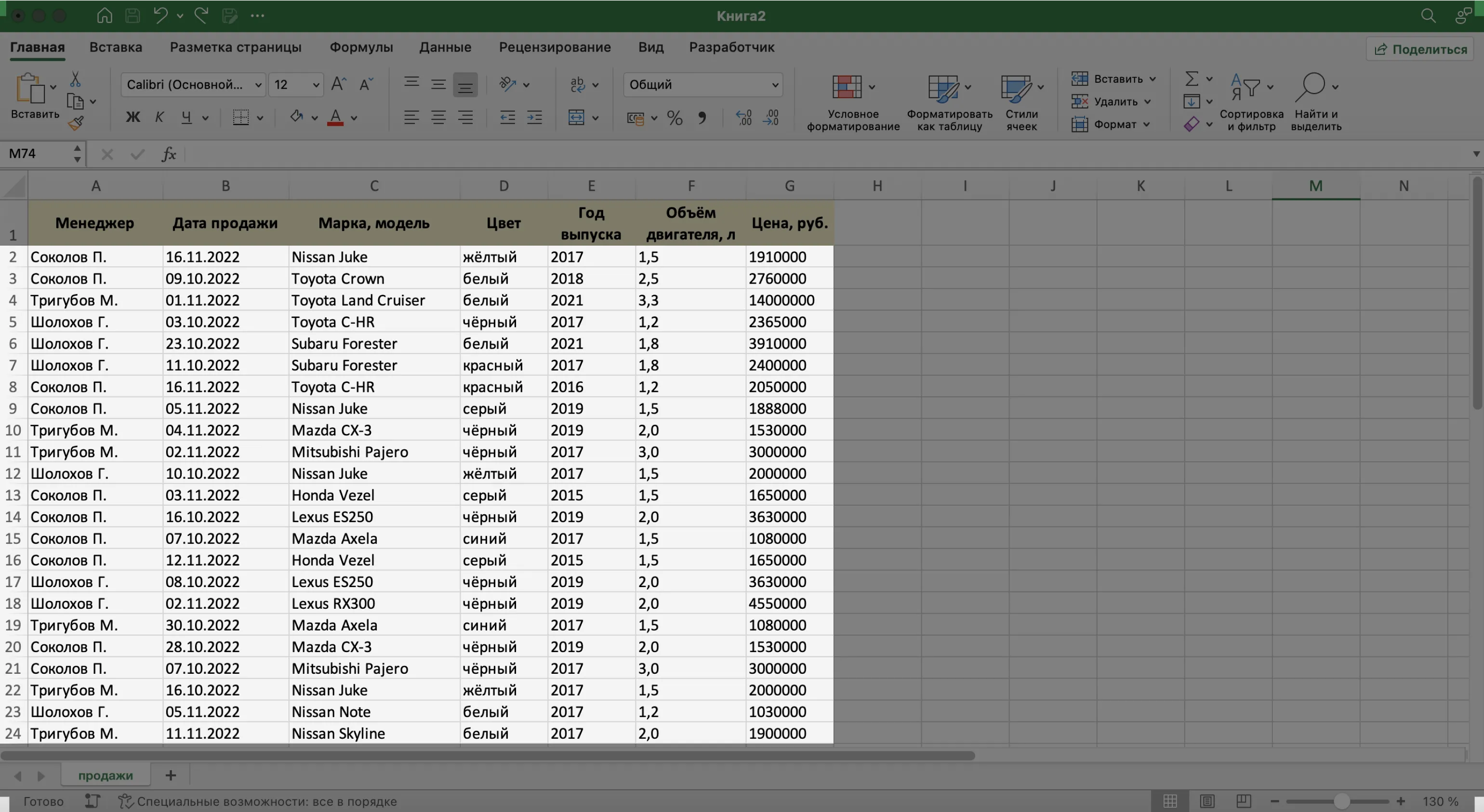The image size is (1484, 812).
Task: Click the Increase Decimal icon
Action: 744,118
